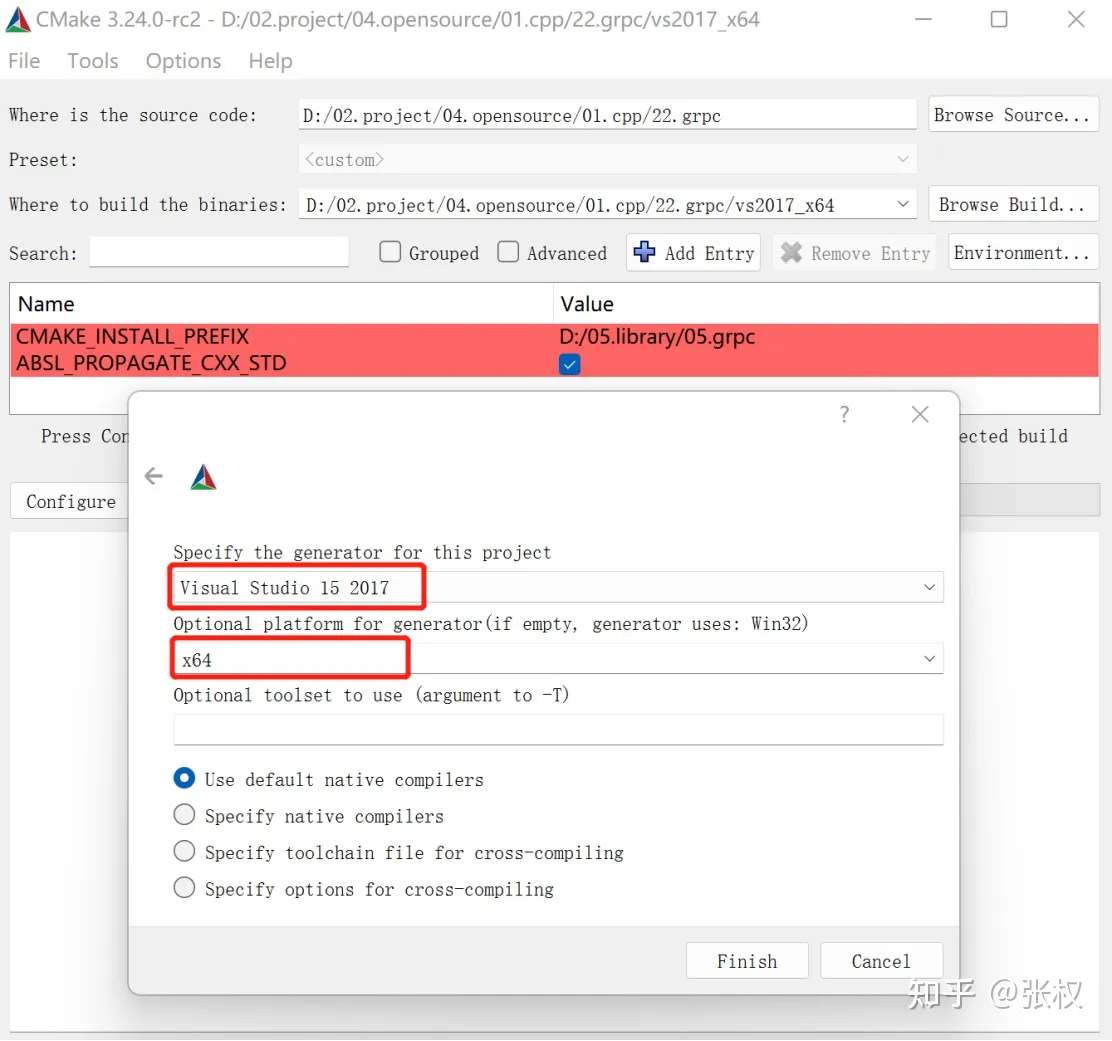1112x1041 pixels.
Task: Enable the Grouped checkbox
Action: [391, 253]
